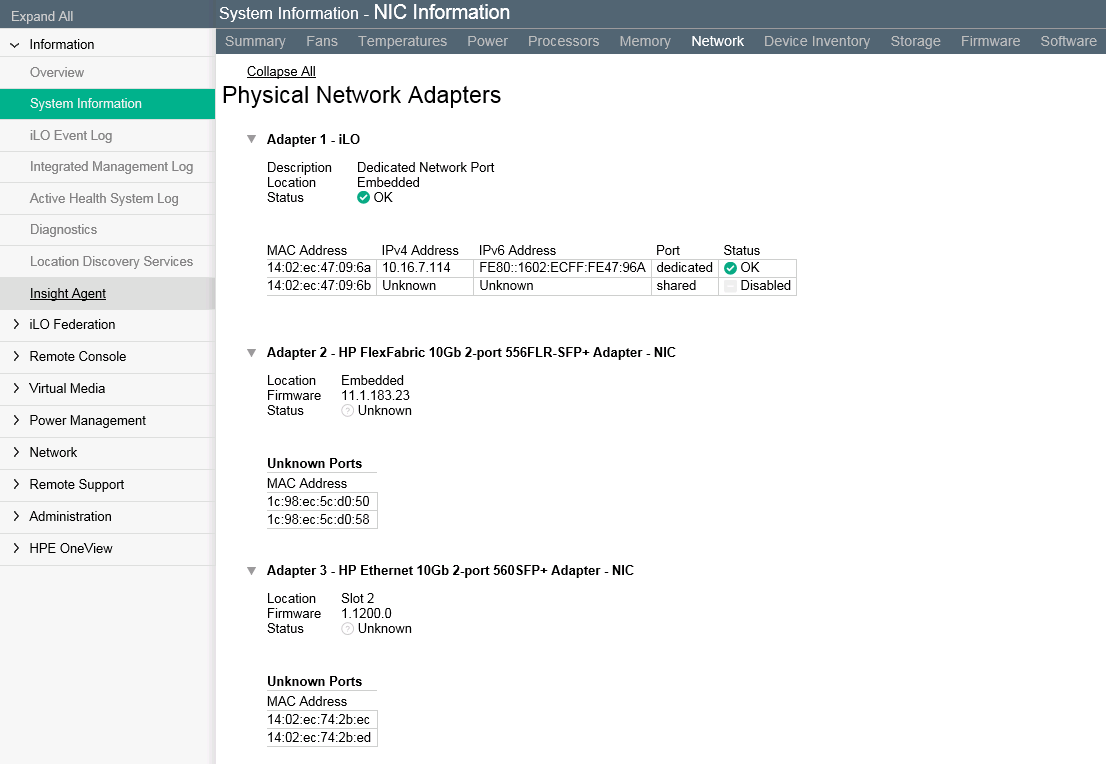Open Virtual Media menu label
Screen dimensions: 1106x764
pyautogui.click(x=67, y=388)
